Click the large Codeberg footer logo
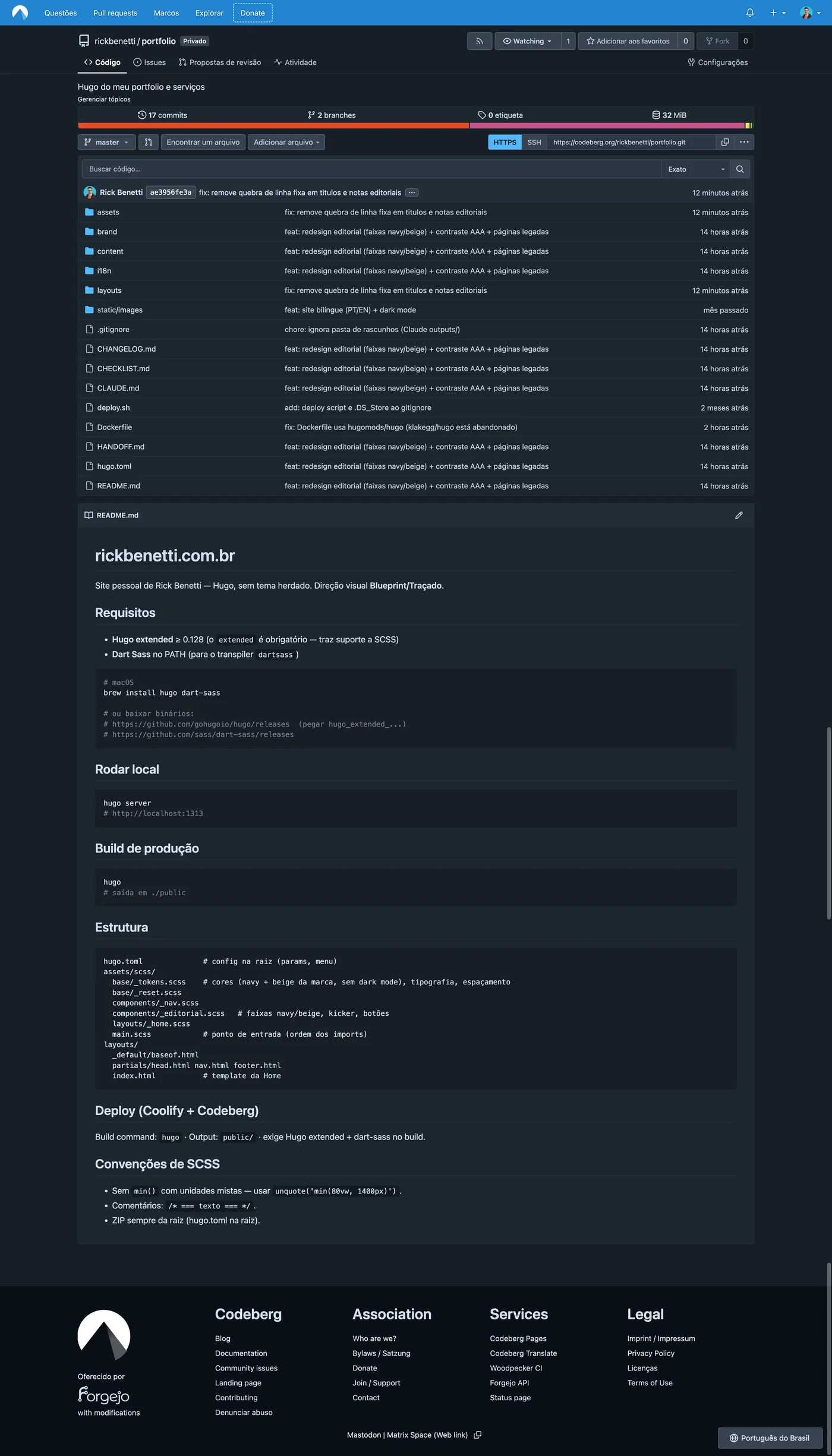Viewport: 832px width, 1456px height. [x=104, y=1335]
